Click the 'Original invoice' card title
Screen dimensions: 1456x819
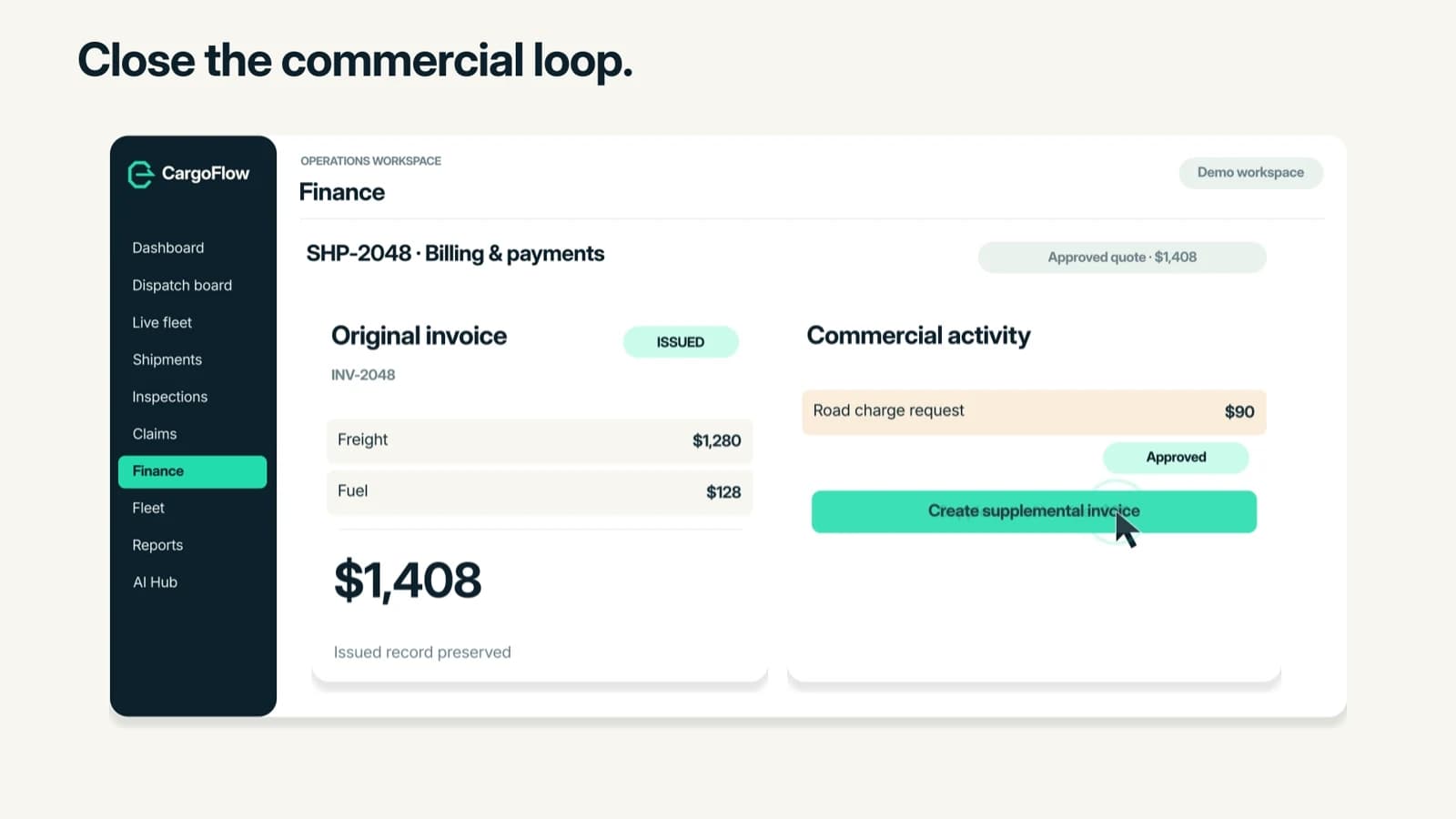coord(419,336)
